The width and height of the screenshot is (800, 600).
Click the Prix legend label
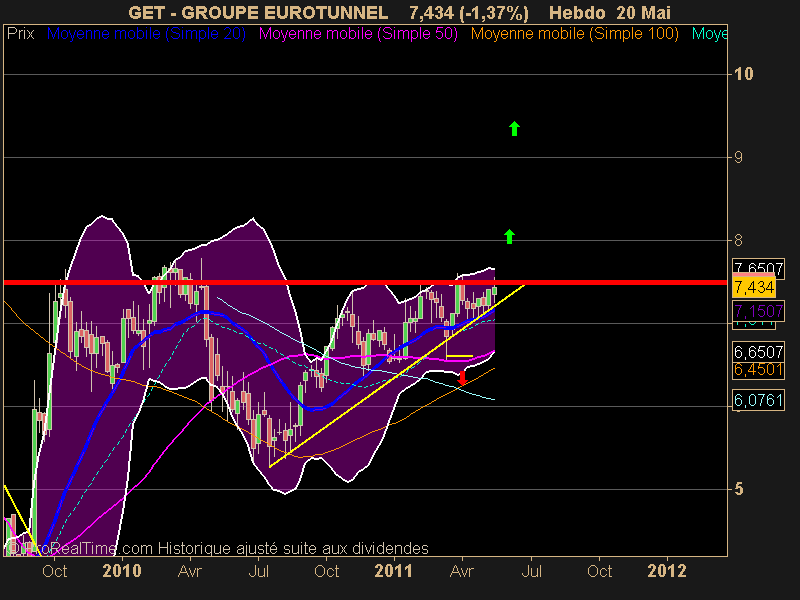tap(20, 34)
